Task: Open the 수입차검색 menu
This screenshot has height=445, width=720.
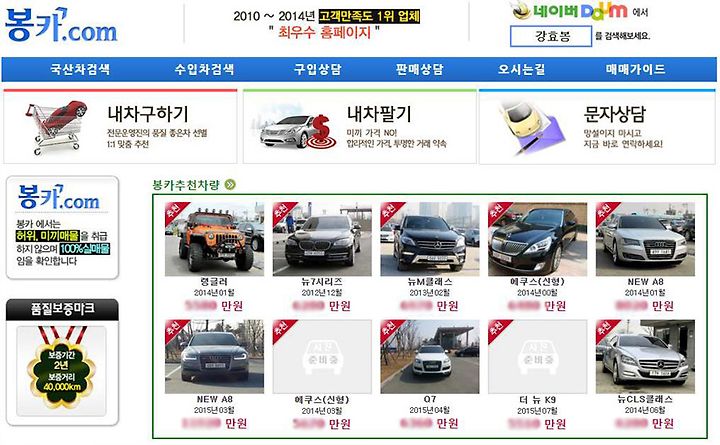Action: (x=204, y=69)
